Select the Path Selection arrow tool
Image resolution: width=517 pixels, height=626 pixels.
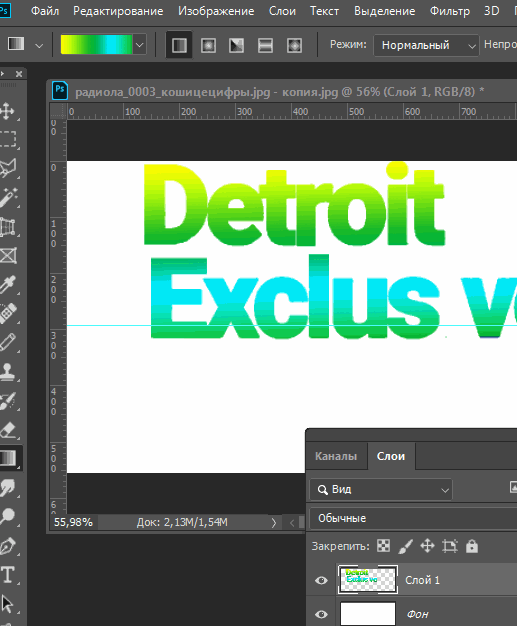click(8, 604)
